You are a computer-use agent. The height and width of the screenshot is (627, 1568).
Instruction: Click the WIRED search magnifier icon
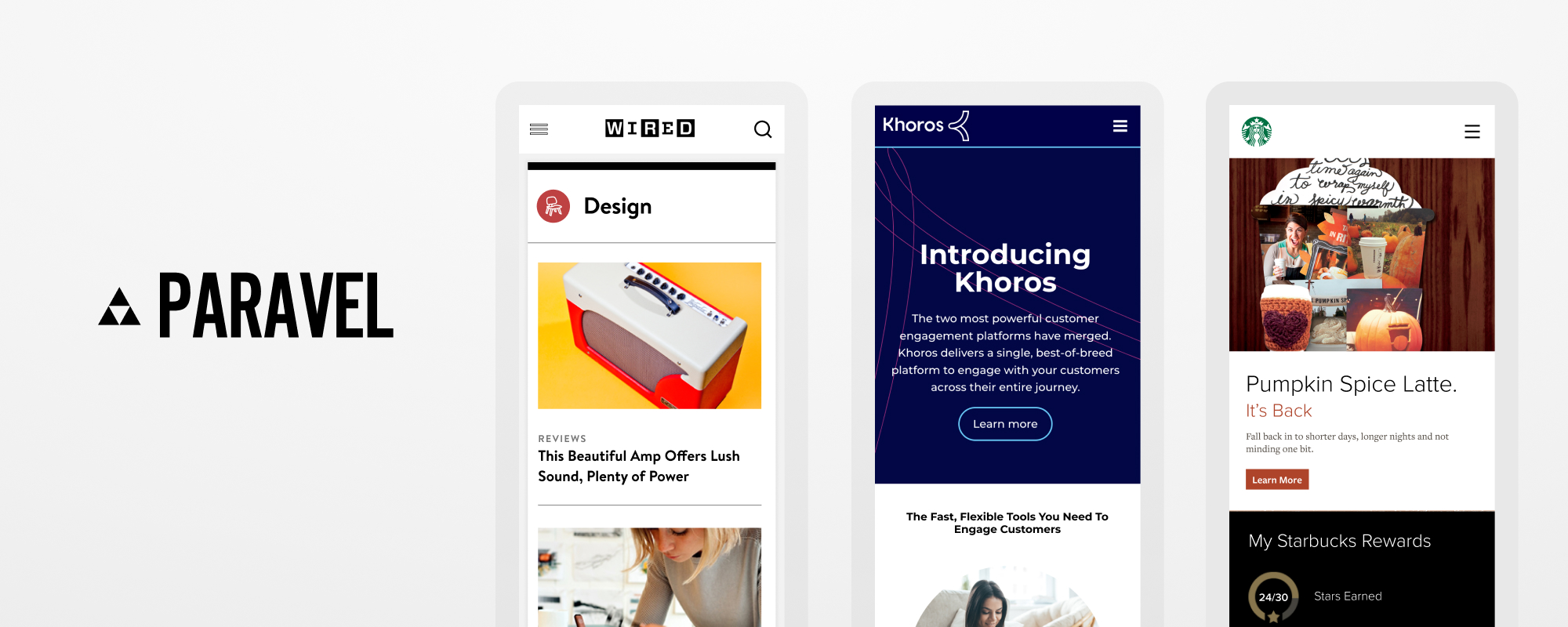coord(763,129)
